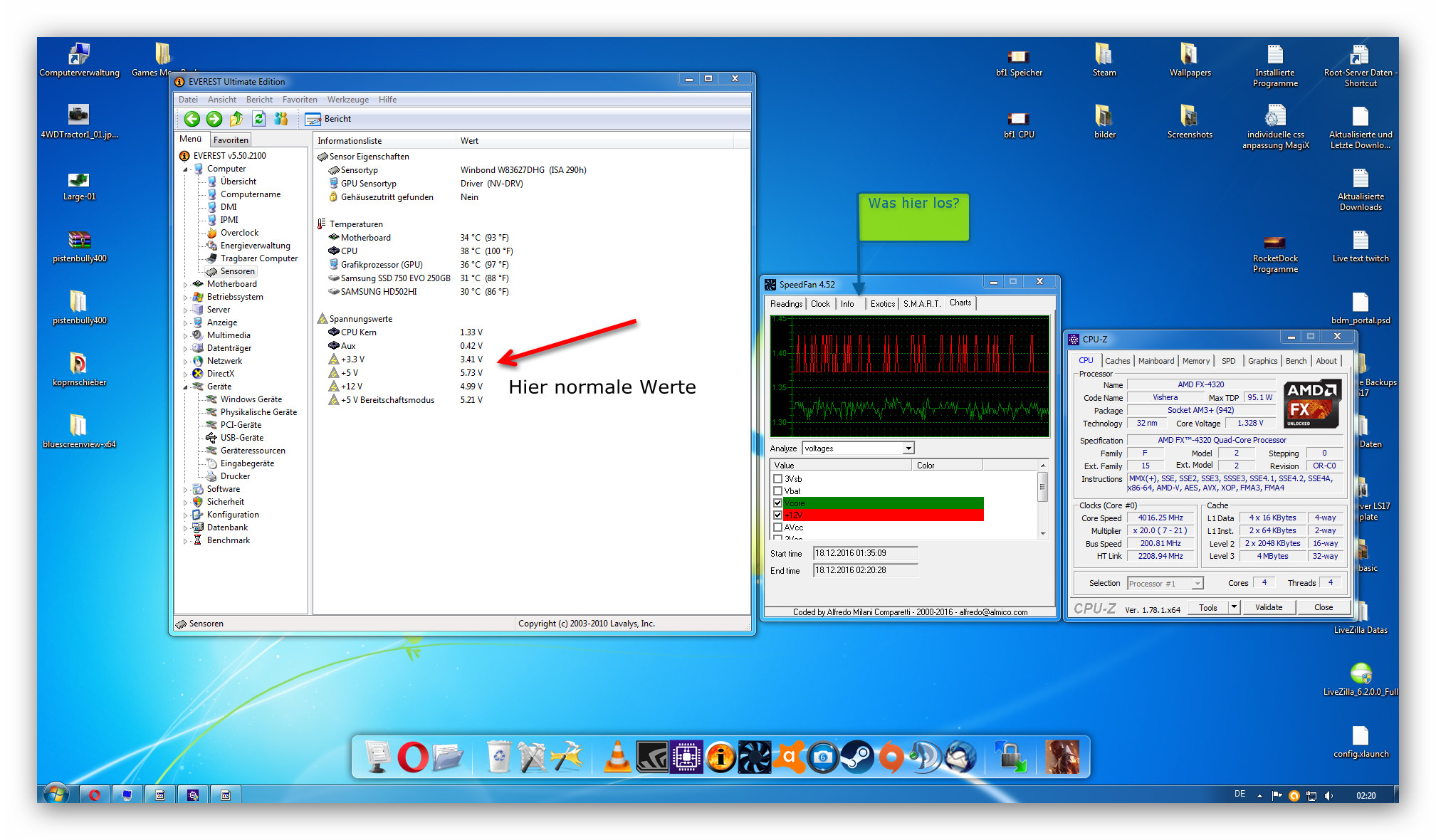Select Overclock in the Computer tree
Viewport: 1436px width, 840px height.
pyautogui.click(x=239, y=233)
